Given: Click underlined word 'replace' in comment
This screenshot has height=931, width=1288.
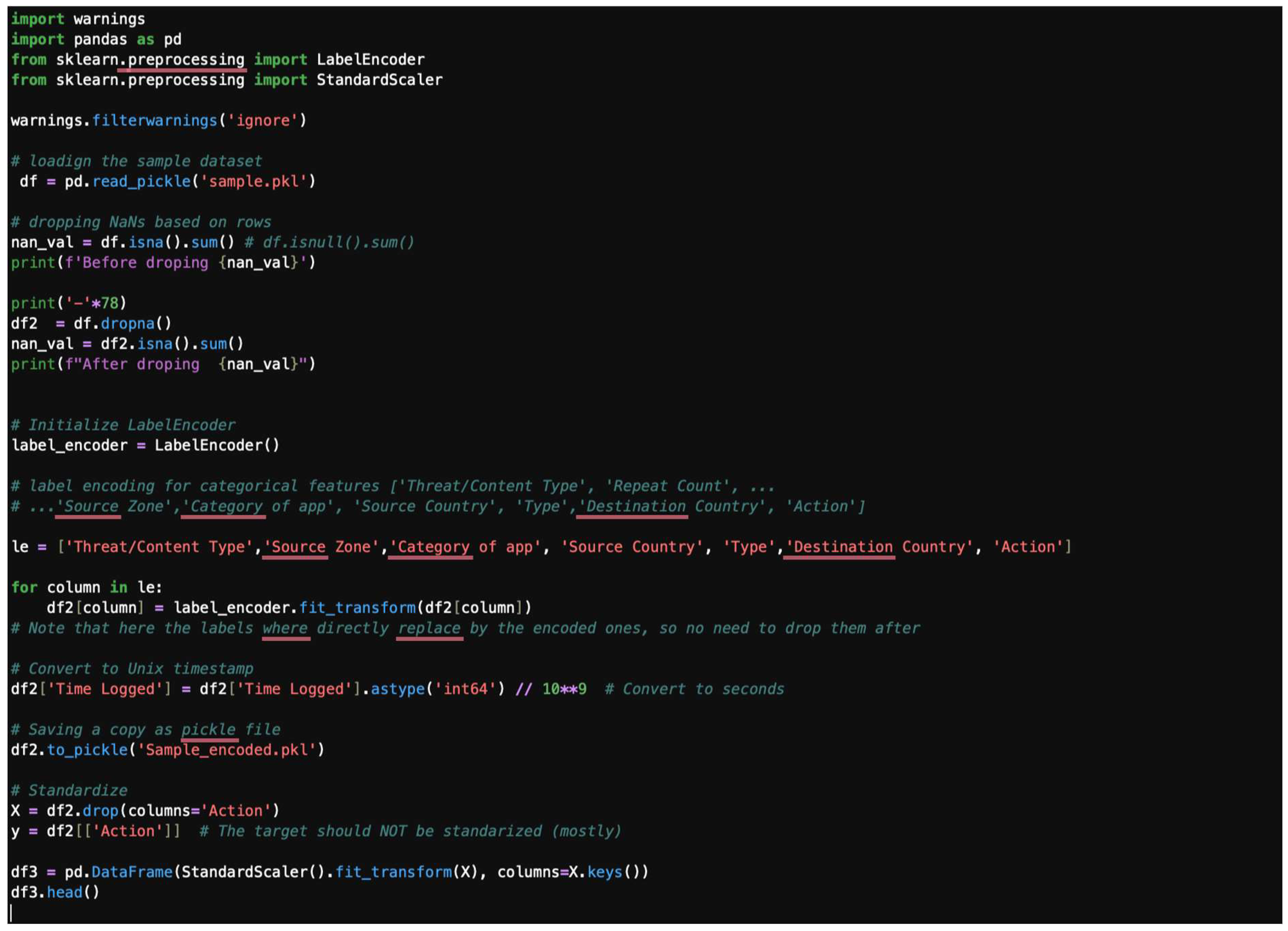Looking at the screenshot, I should click(429, 628).
